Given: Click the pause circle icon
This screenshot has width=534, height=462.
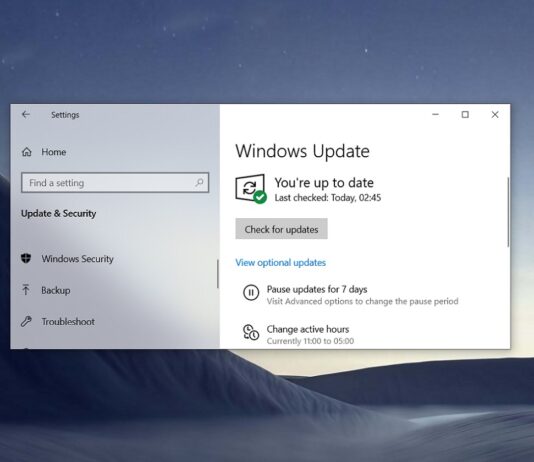Looking at the screenshot, I should pyautogui.click(x=251, y=293).
